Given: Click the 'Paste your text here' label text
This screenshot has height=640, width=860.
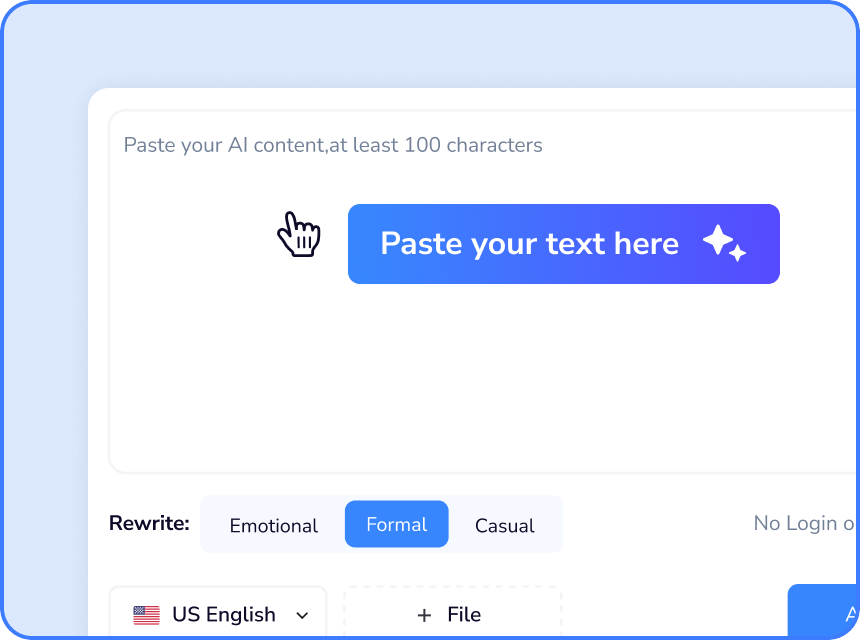Looking at the screenshot, I should click(529, 244).
